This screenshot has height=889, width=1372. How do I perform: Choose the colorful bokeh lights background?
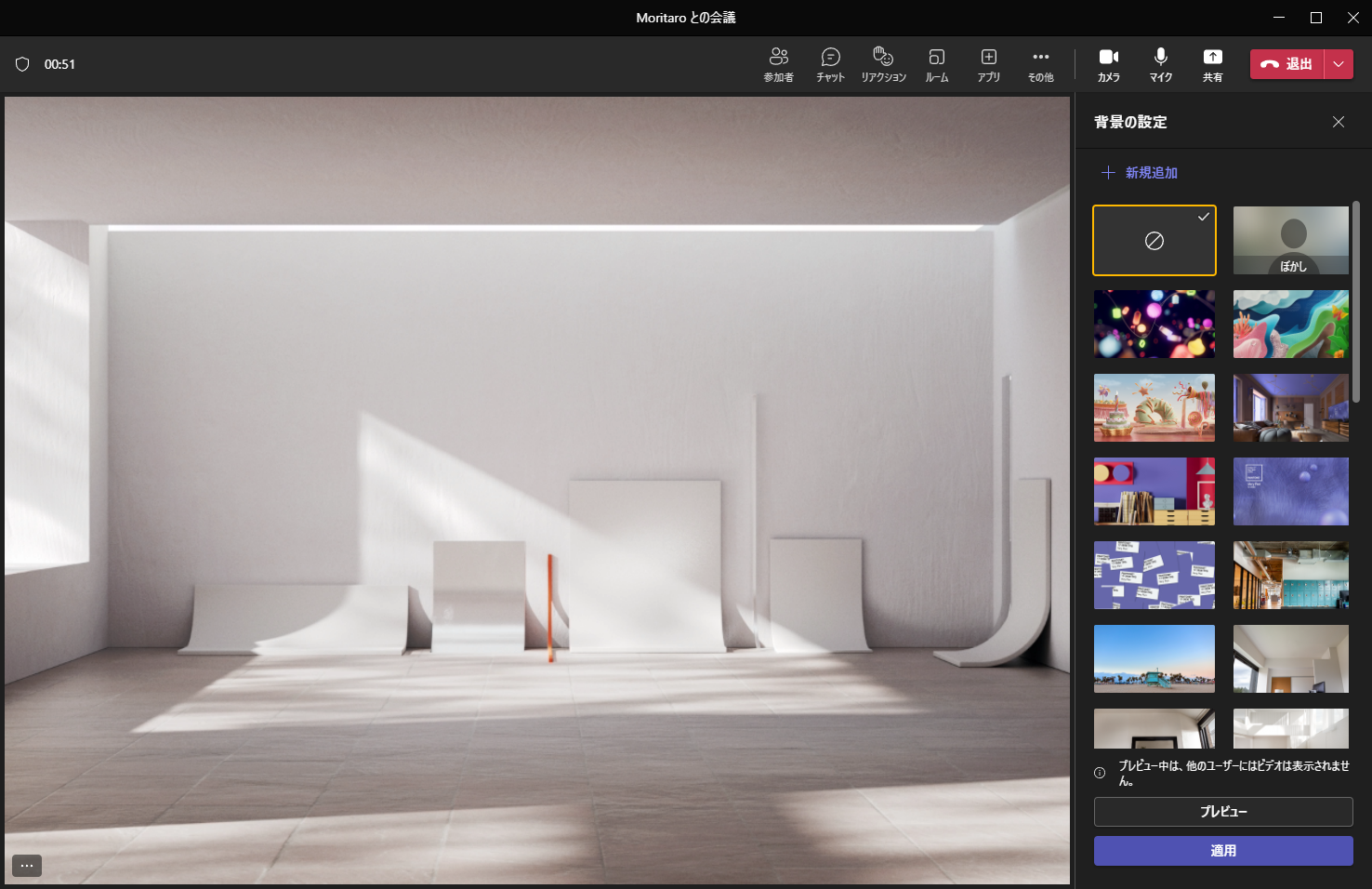(1154, 325)
